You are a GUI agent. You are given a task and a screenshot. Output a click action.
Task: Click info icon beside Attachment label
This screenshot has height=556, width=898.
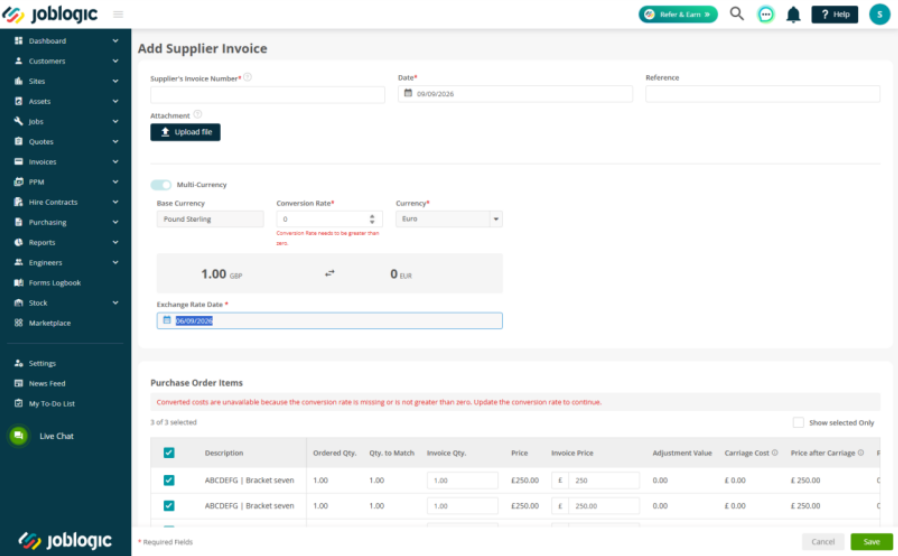pyautogui.click(x=198, y=114)
